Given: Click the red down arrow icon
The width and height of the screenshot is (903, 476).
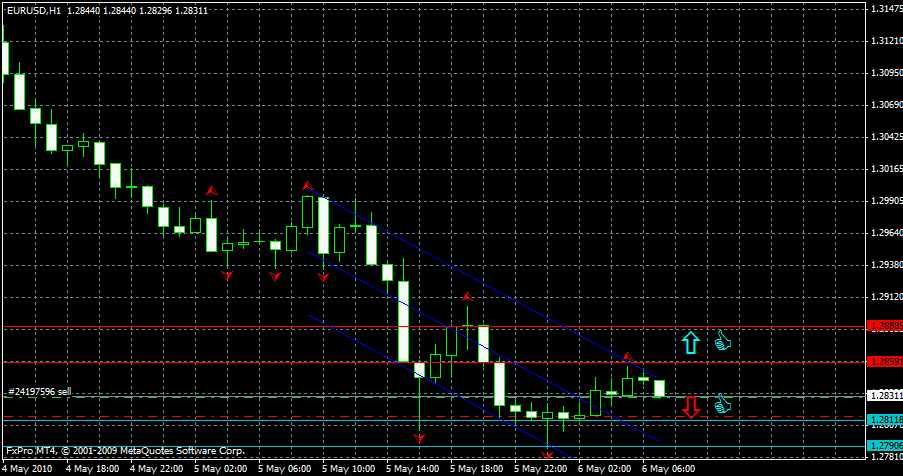Looking at the screenshot, I should point(690,408).
